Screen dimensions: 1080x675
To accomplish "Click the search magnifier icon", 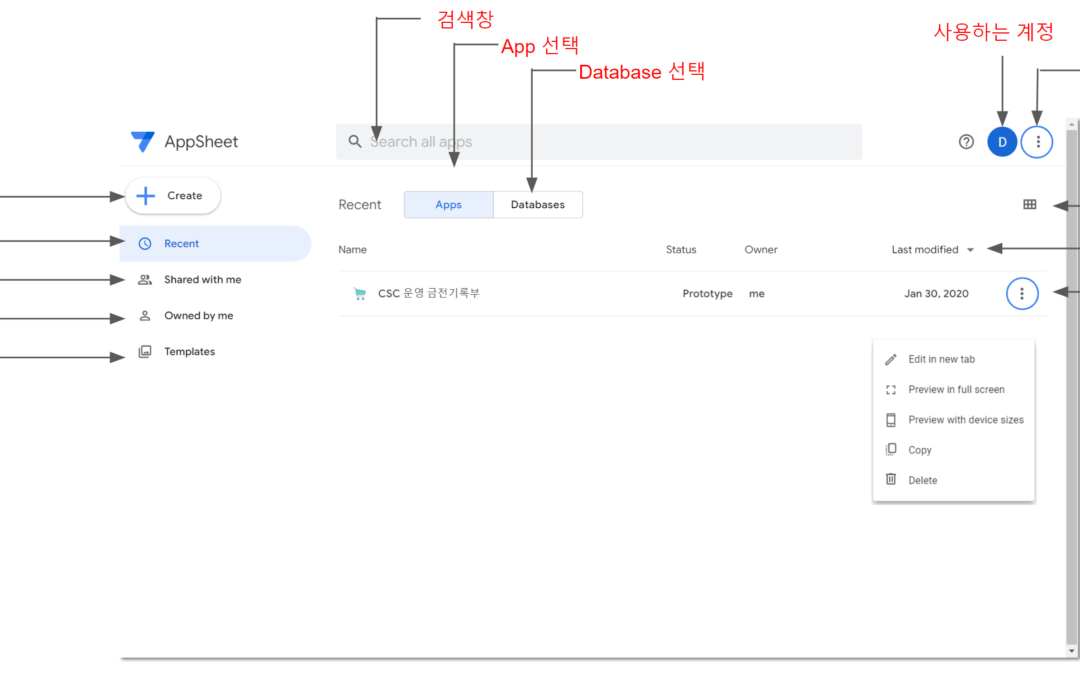I will [x=355, y=141].
